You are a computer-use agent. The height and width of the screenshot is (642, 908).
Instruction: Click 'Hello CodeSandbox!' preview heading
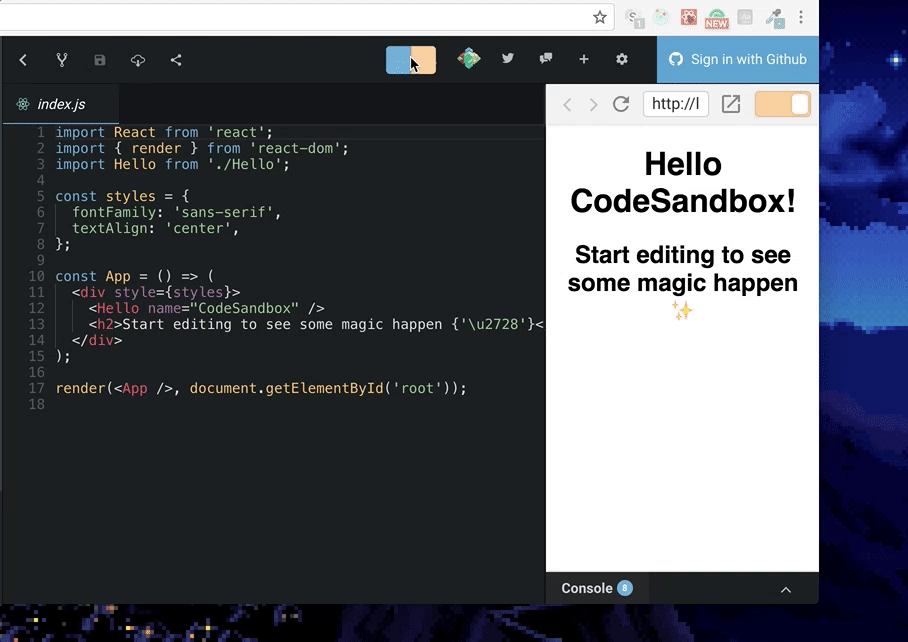(x=683, y=182)
